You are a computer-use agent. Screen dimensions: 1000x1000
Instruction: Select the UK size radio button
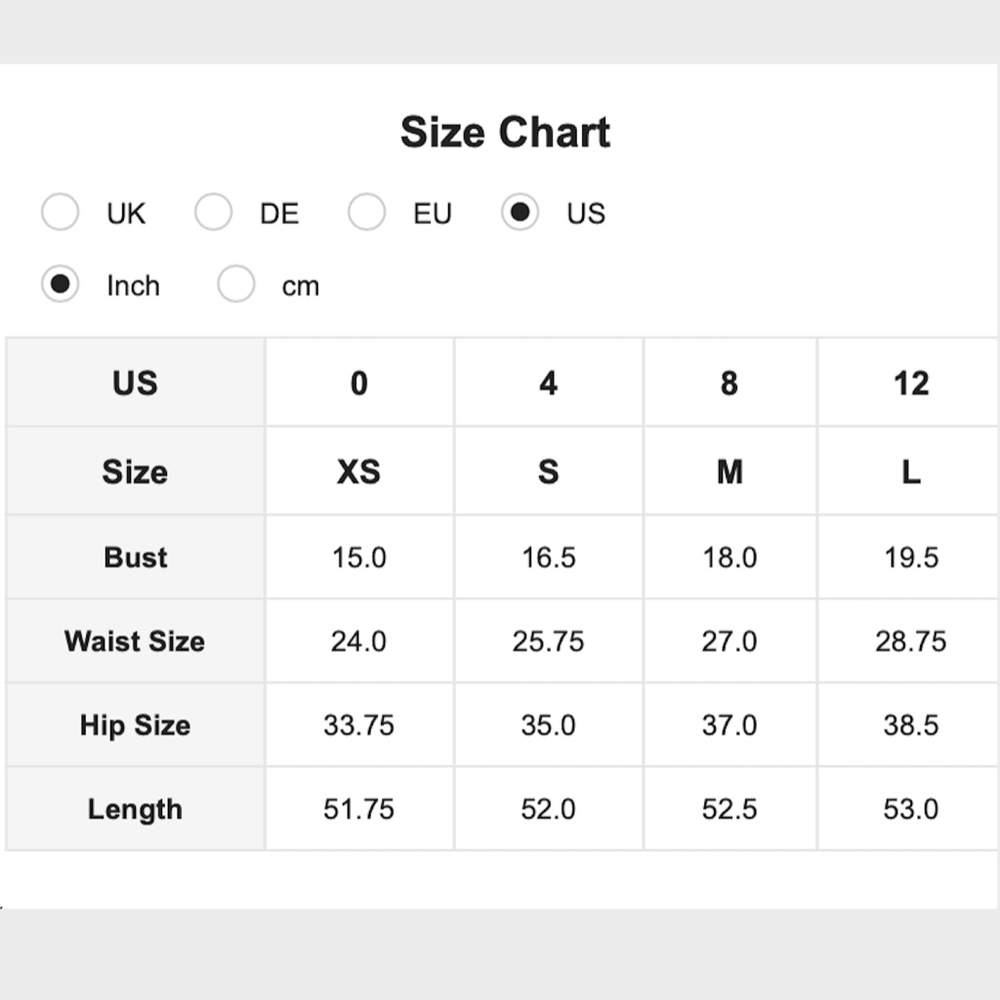(x=60, y=212)
